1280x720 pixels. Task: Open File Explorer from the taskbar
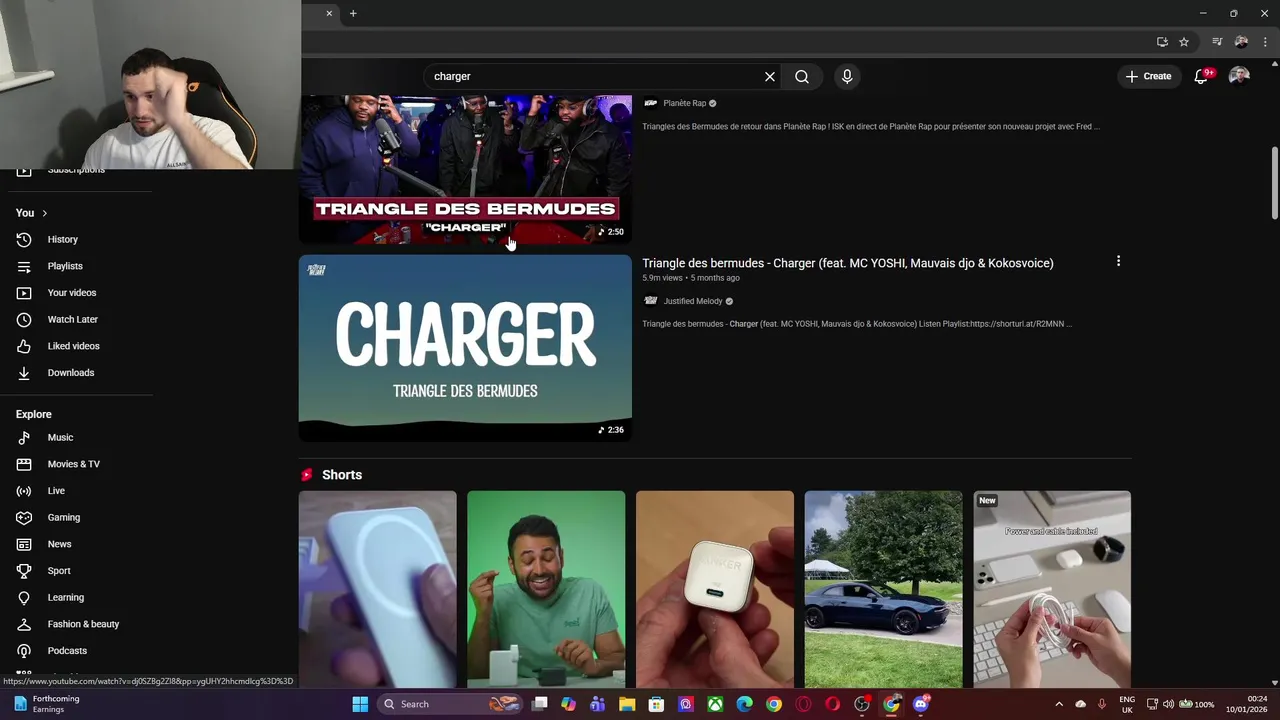click(x=627, y=704)
